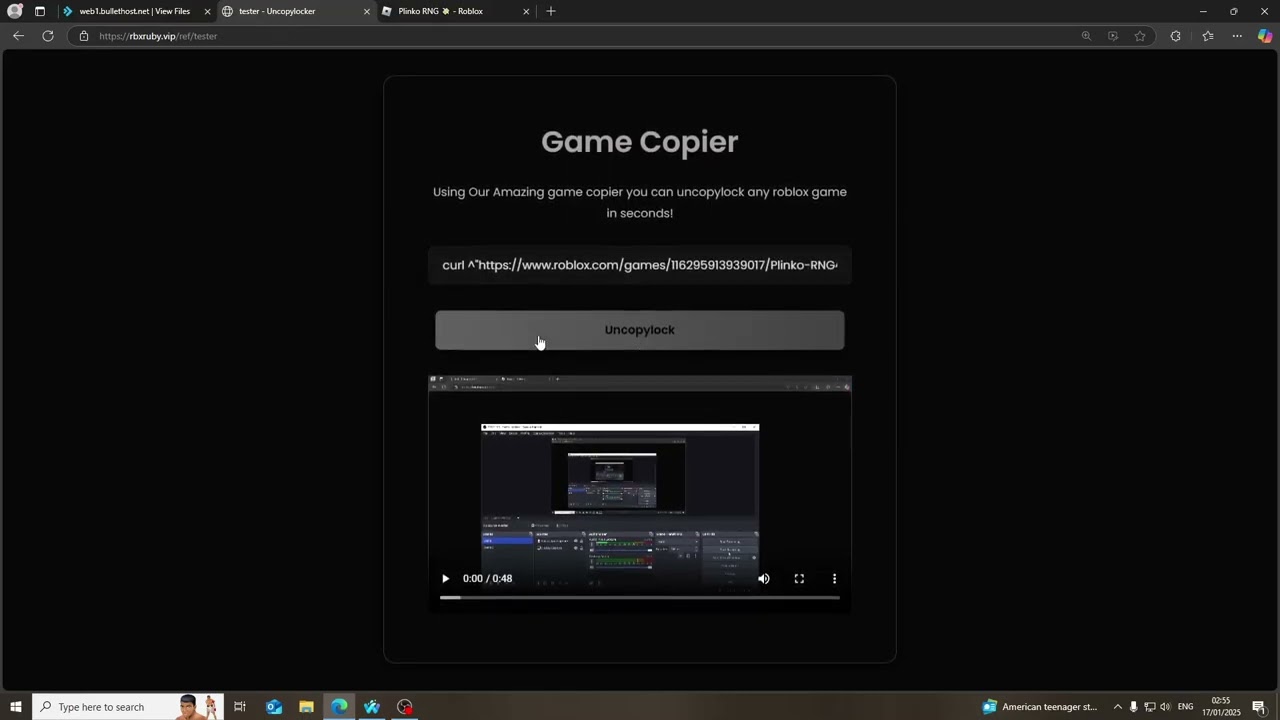Screen dimensions: 1280x720
Task: Open browser settings and more menu
Action: click(1237, 36)
